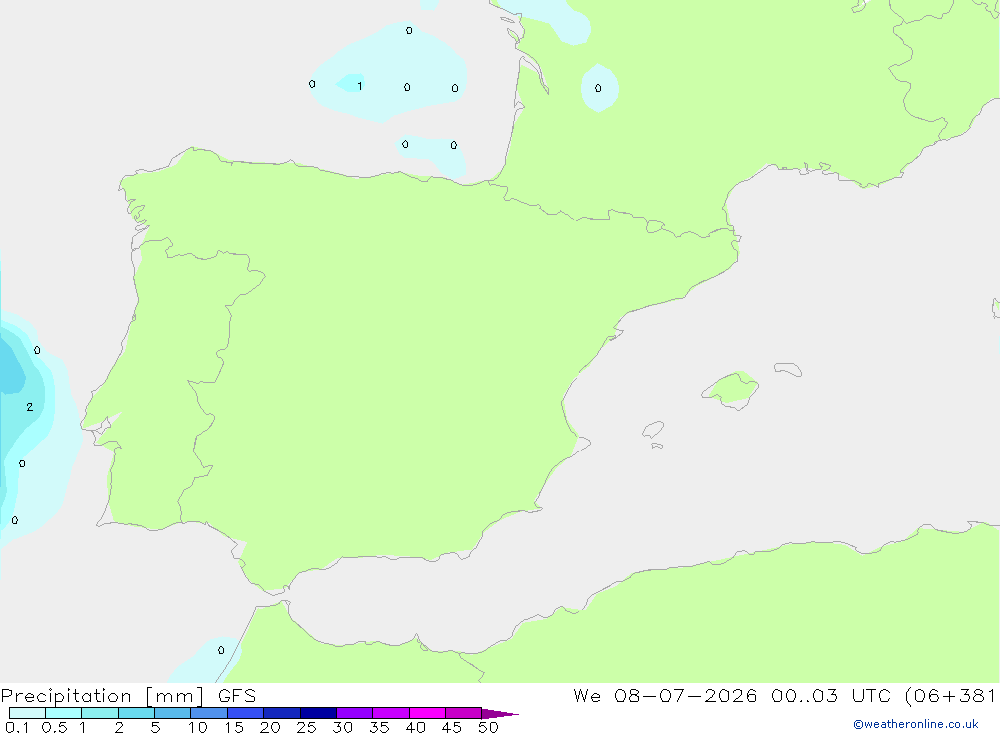Viewport: 1000px width, 733px height.
Task: Click the 0.5–1 mm legend color swatch
Action: point(64,713)
